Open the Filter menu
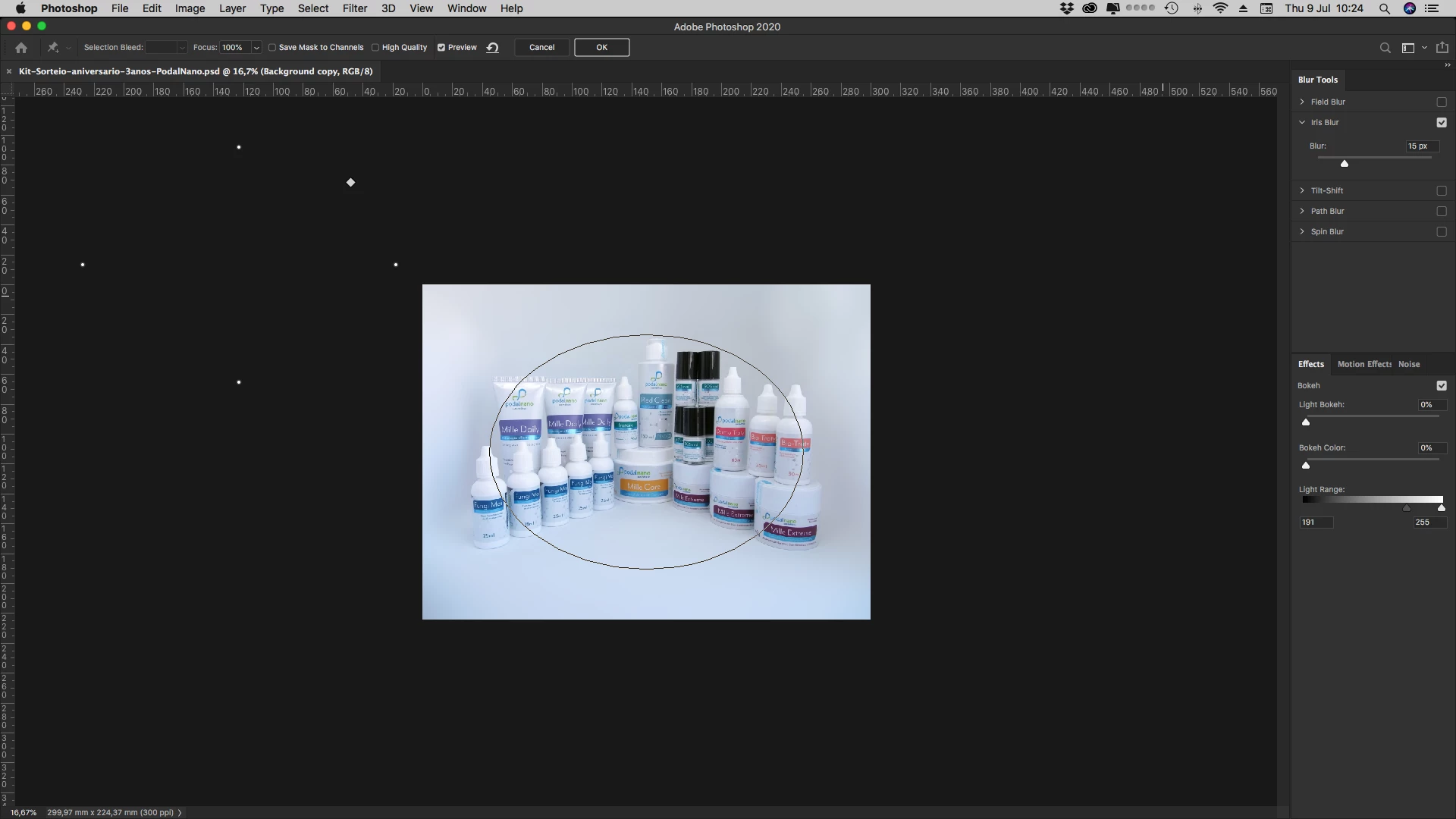Screen dimensions: 1456x819 354,8
